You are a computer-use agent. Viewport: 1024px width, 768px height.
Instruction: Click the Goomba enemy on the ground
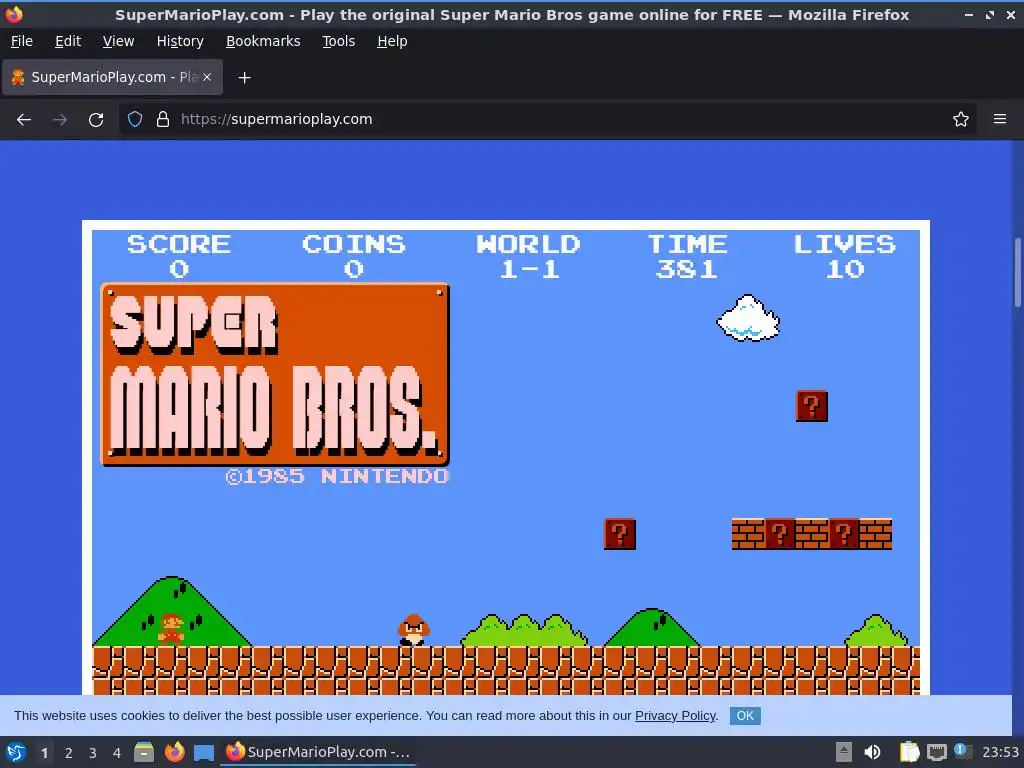(413, 630)
